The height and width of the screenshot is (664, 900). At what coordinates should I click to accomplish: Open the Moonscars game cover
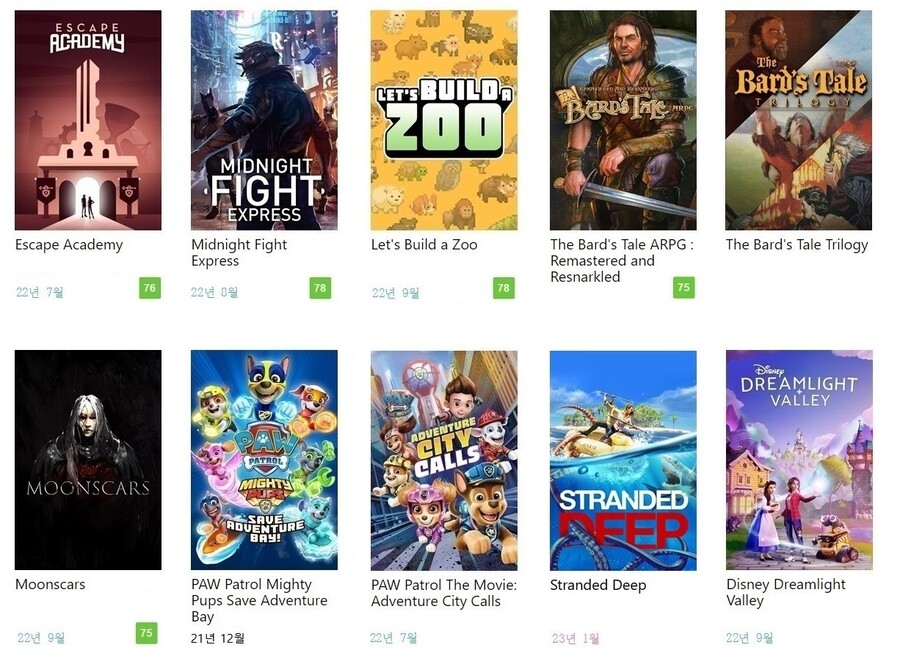pyautogui.click(x=88, y=460)
